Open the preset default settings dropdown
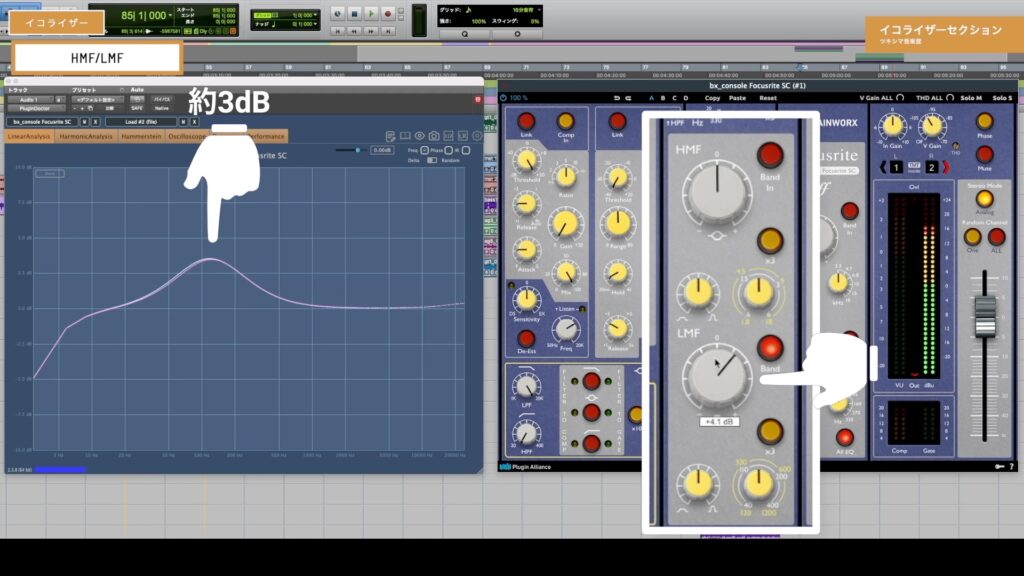Image resolution: width=1024 pixels, height=576 pixels. [97, 100]
